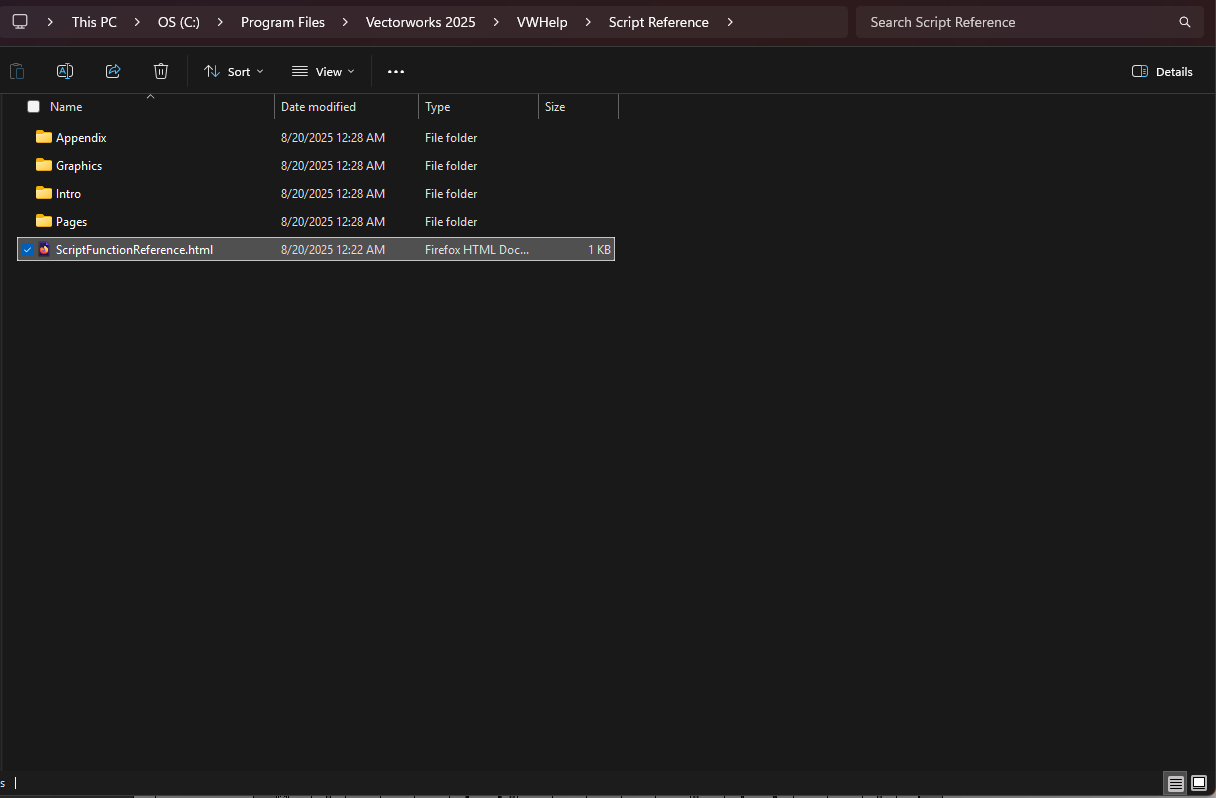Click the Share icon in toolbar
This screenshot has width=1216, height=798.
[x=113, y=71]
